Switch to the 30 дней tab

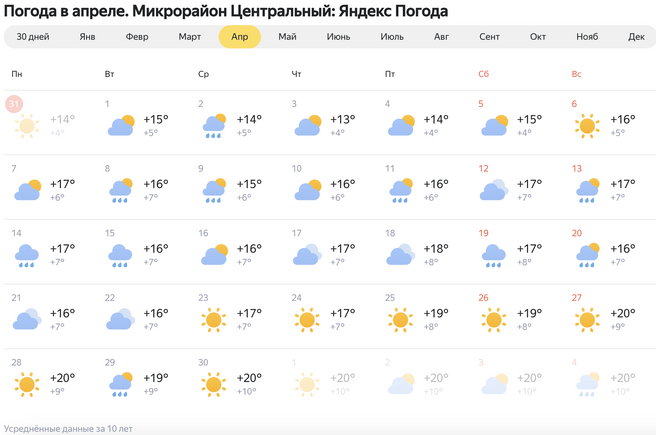(x=33, y=37)
